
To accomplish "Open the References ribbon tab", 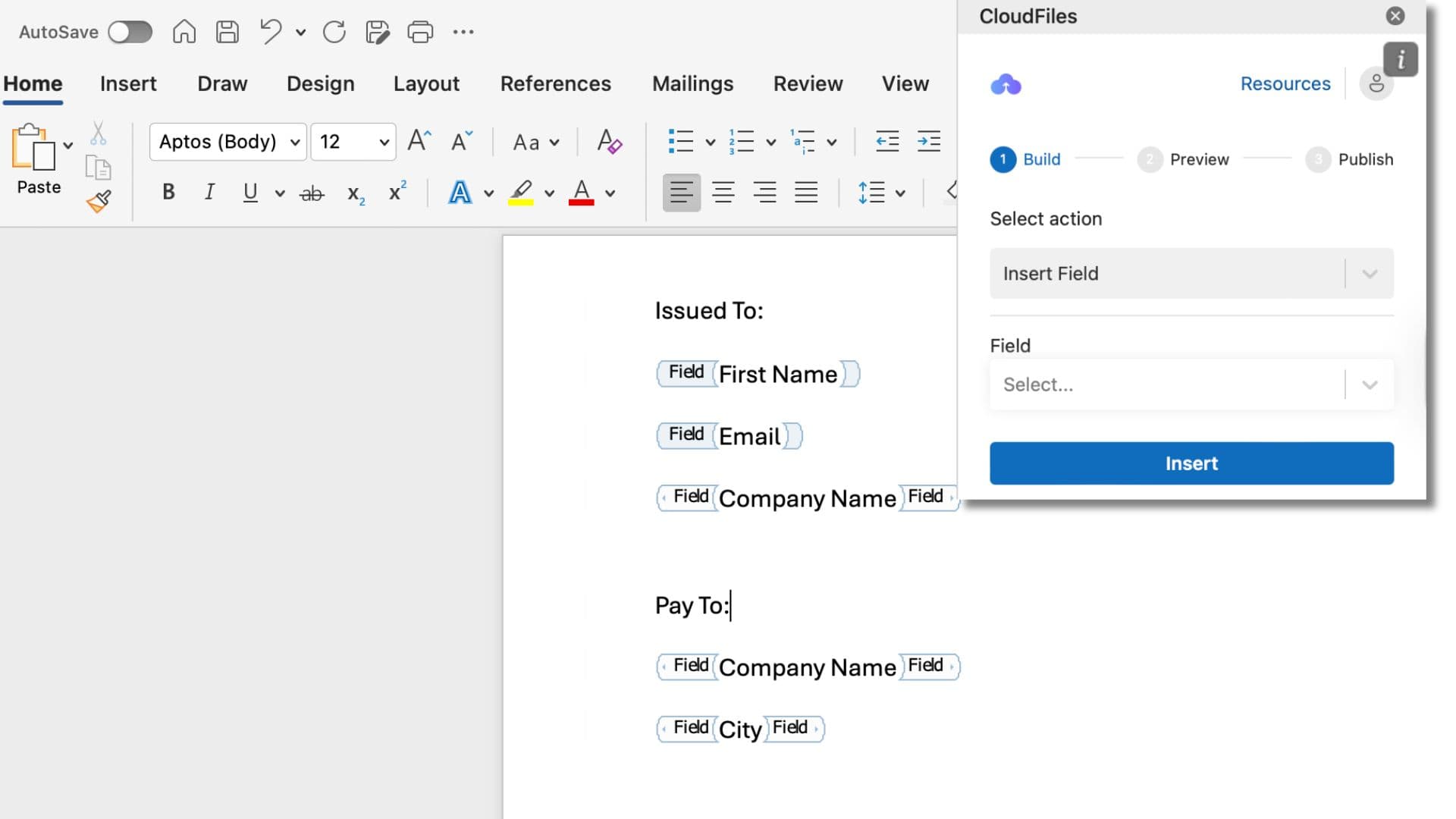I will coord(556,83).
